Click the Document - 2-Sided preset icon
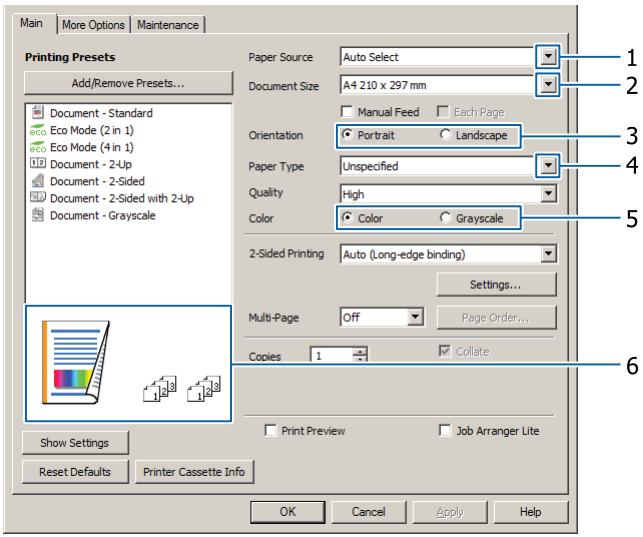 [38, 180]
